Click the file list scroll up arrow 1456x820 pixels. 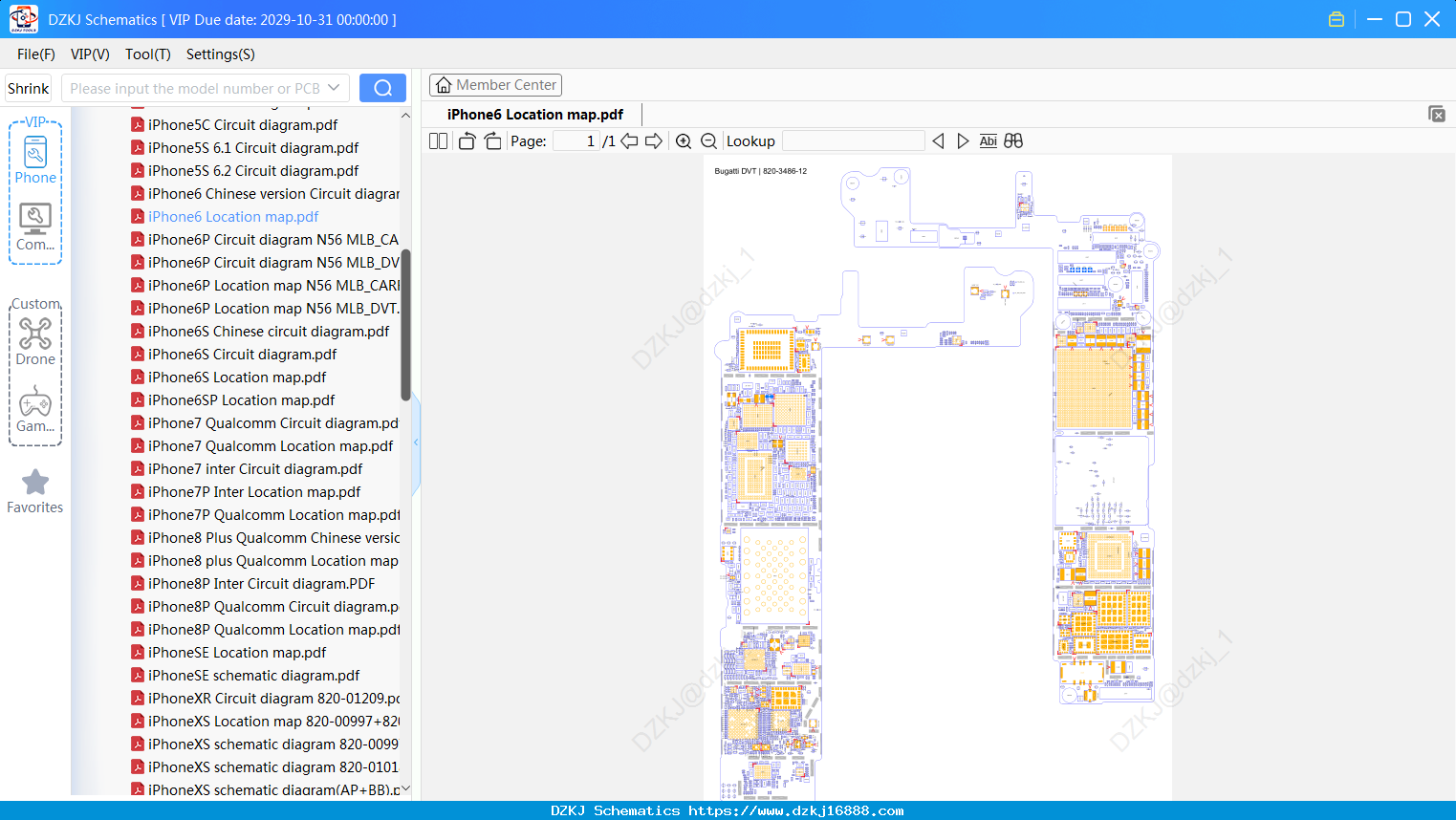tap(405, 115)
